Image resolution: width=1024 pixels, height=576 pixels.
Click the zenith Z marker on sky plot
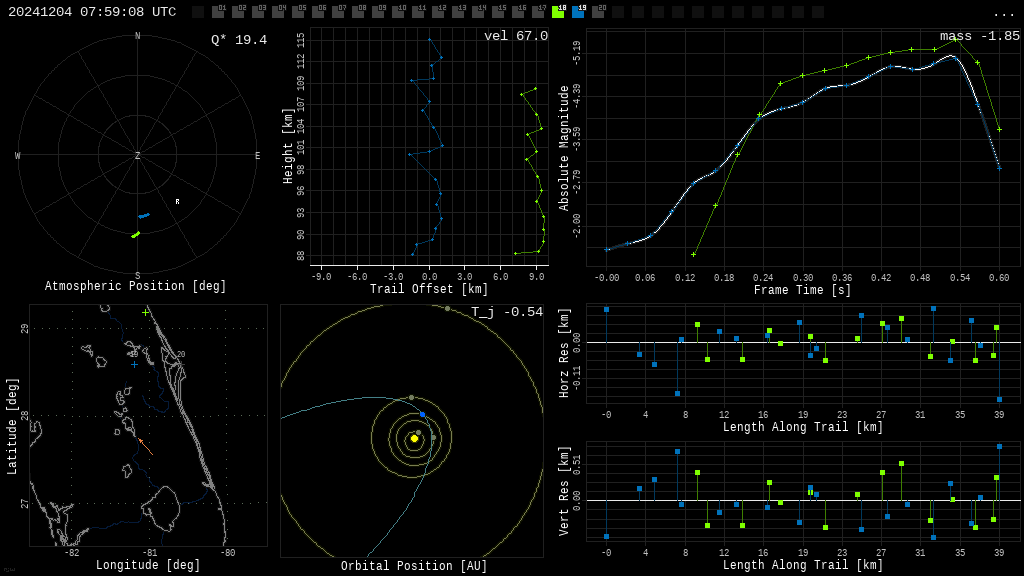pos(137,155)
